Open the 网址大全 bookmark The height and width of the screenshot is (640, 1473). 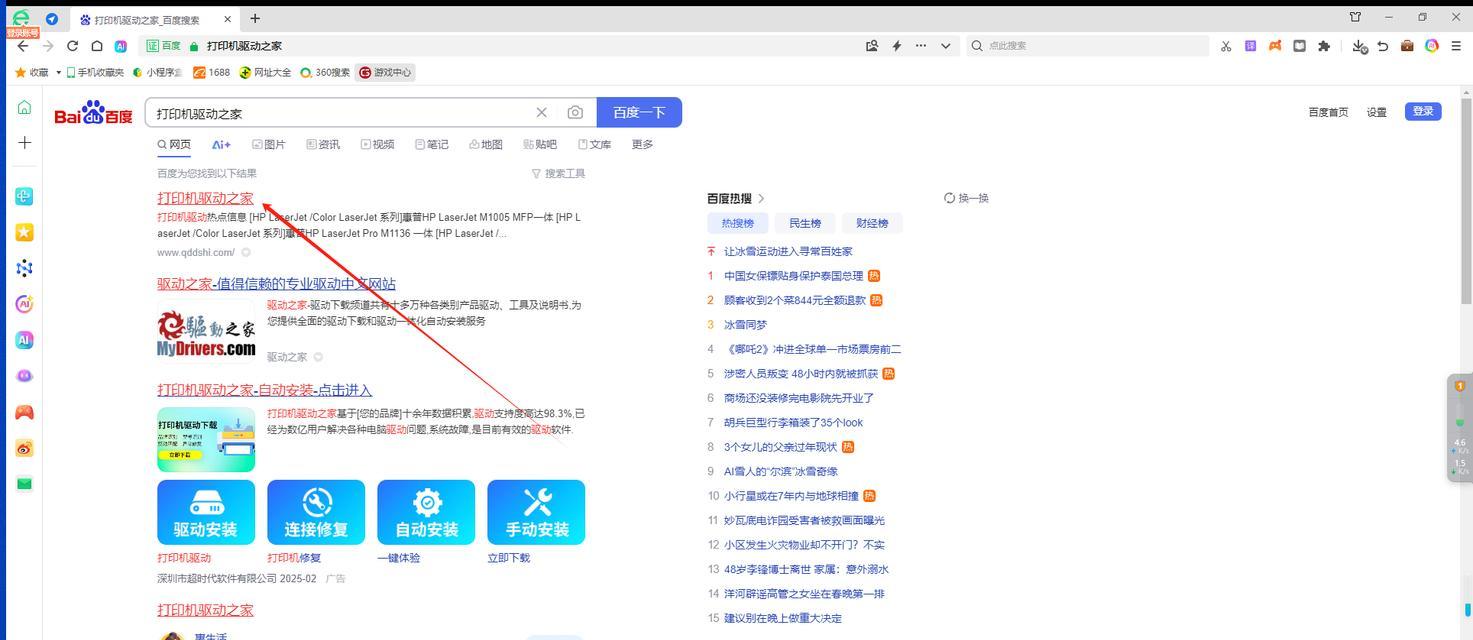click(265, 72)
